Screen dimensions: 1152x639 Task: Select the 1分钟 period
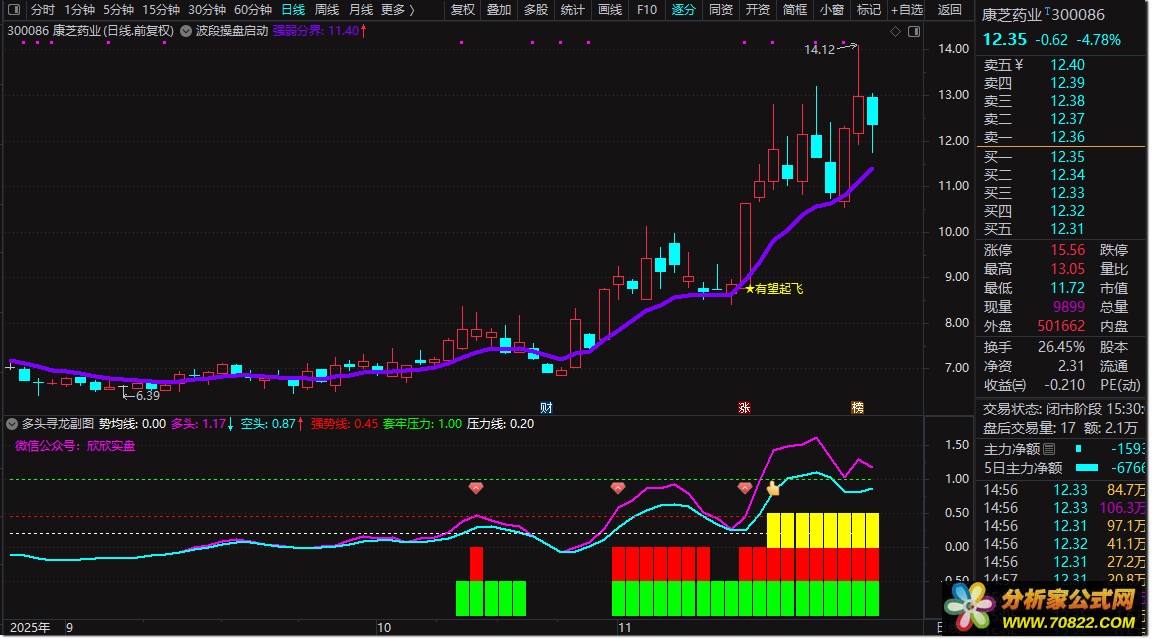pos(79,10)
